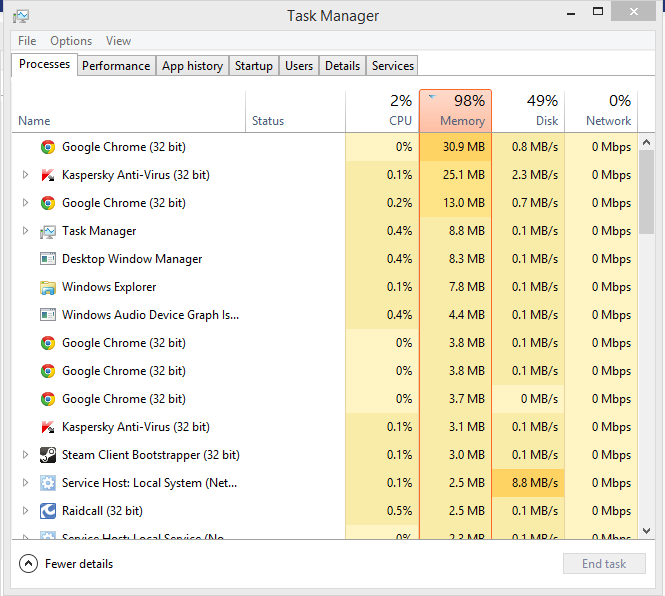This screenshot has height=596, width=665.
Task: Click the Task Manager process row icon
Action: tap(48, 232)
